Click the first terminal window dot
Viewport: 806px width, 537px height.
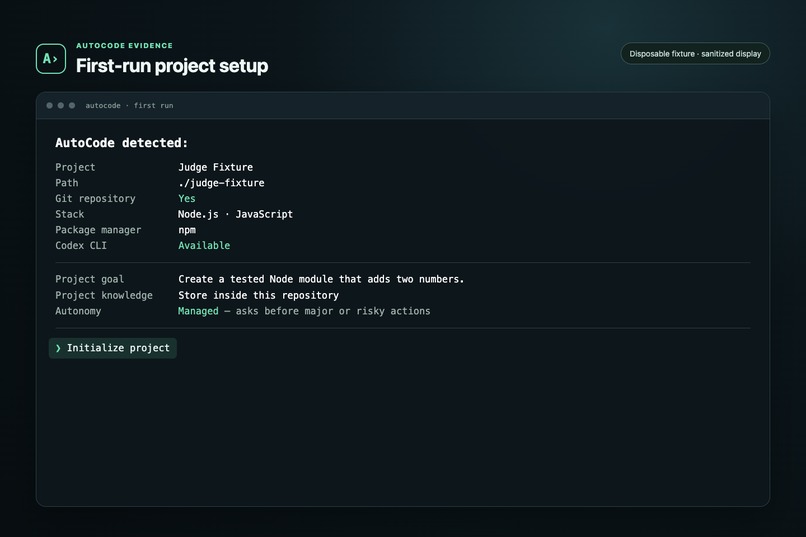49,105
